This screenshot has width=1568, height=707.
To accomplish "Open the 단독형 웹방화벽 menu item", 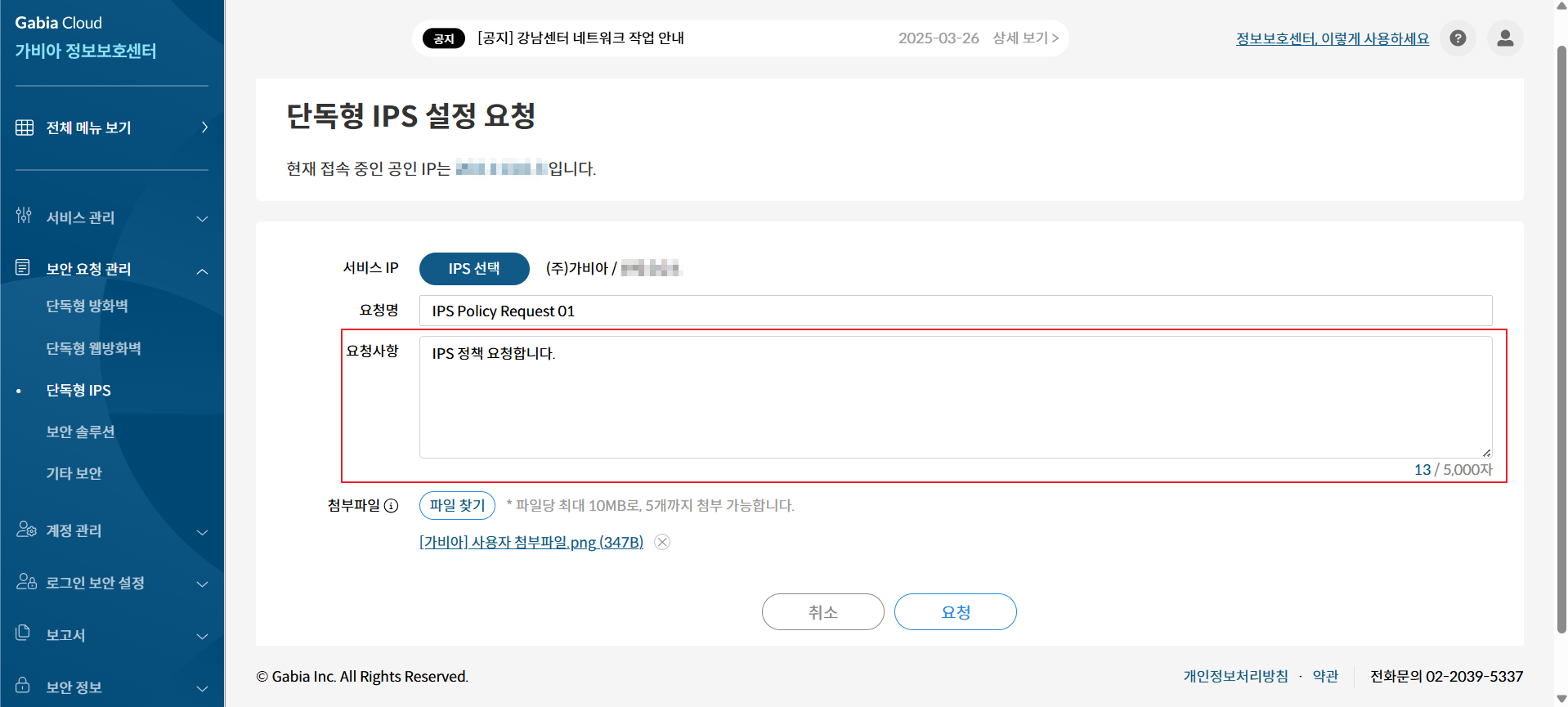I will [x=93, y=348].
